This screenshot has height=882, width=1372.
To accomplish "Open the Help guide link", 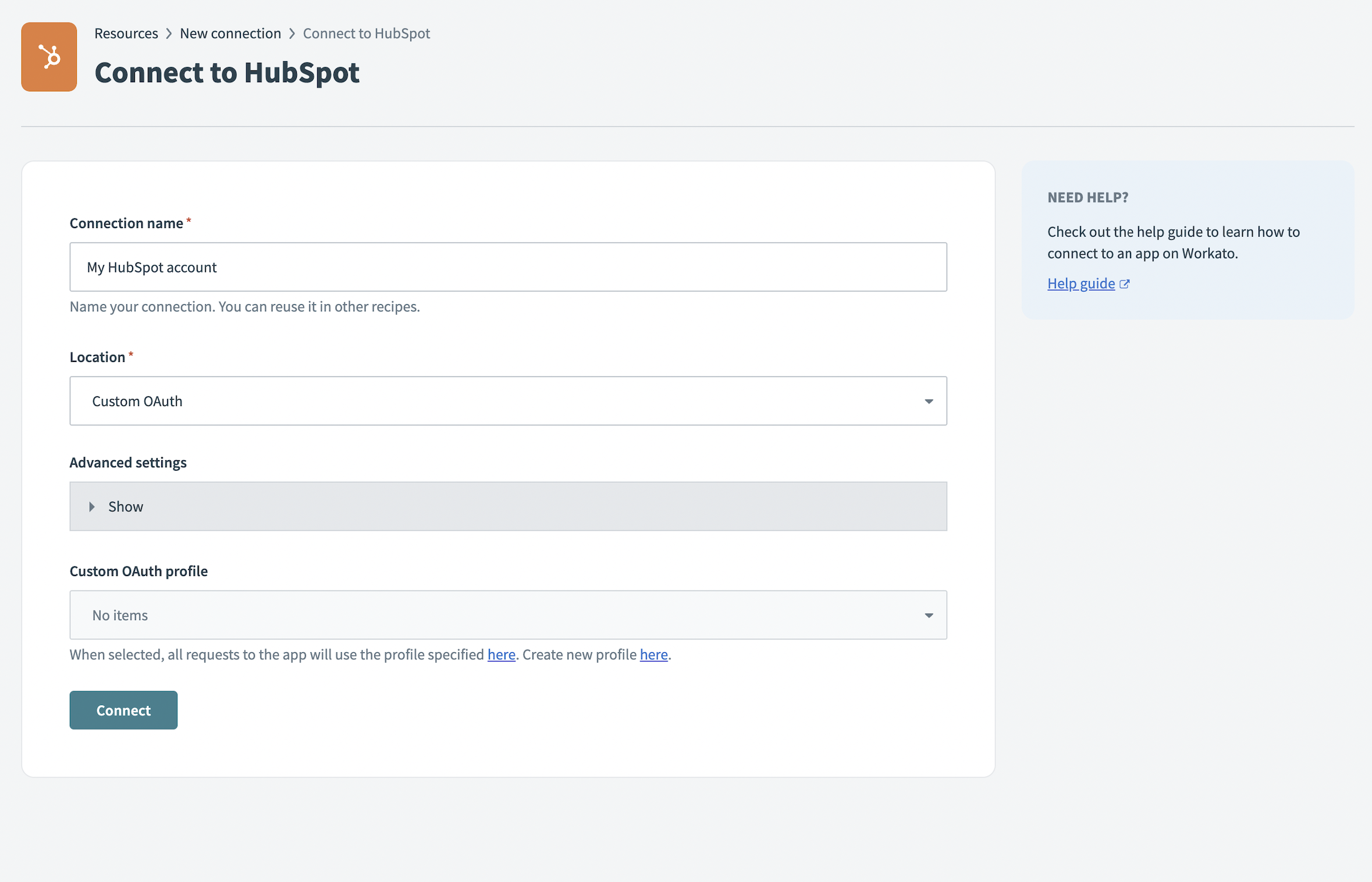I will tap(1080, 283).
